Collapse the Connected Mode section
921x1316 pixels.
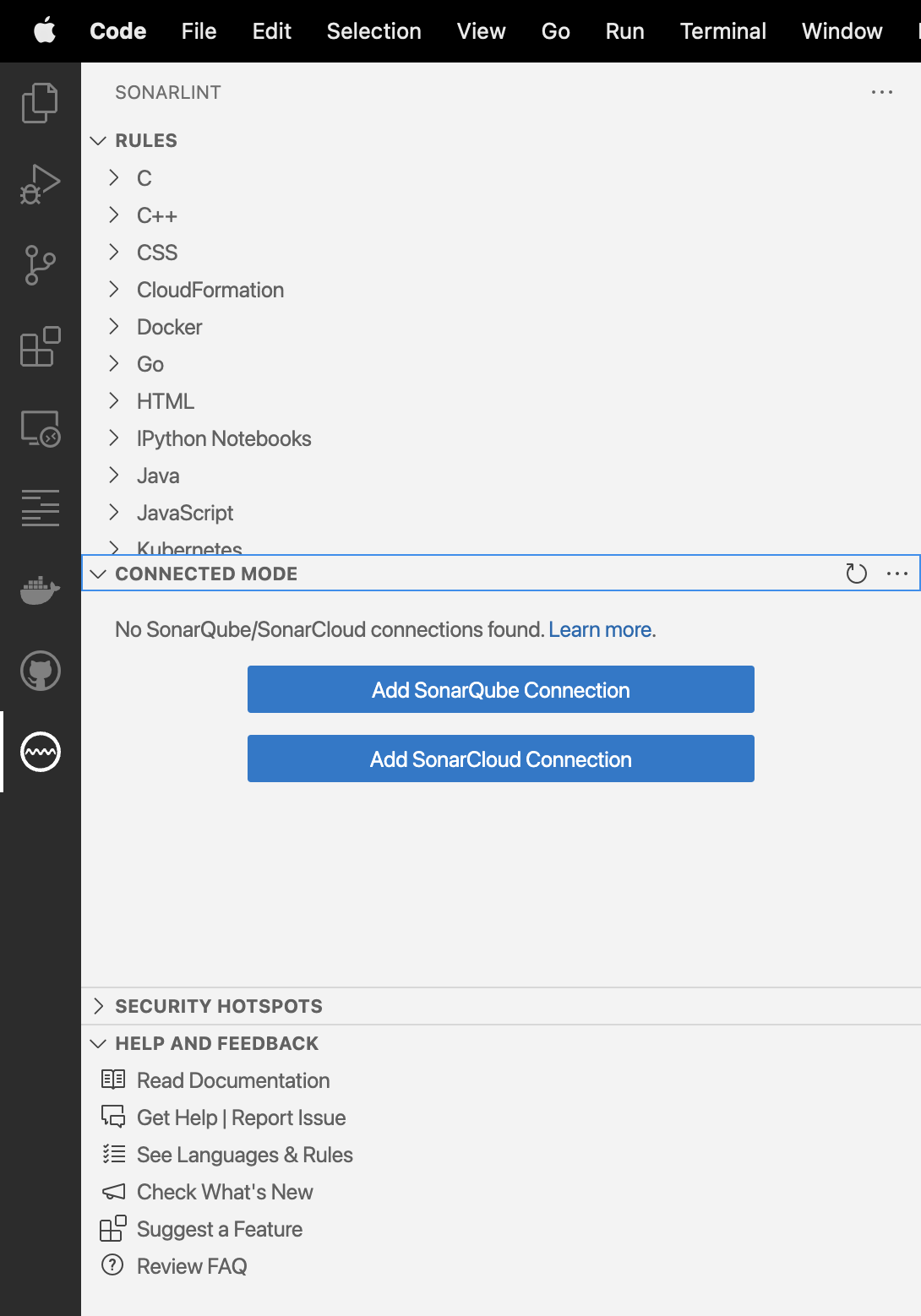[x=98, y=574]
